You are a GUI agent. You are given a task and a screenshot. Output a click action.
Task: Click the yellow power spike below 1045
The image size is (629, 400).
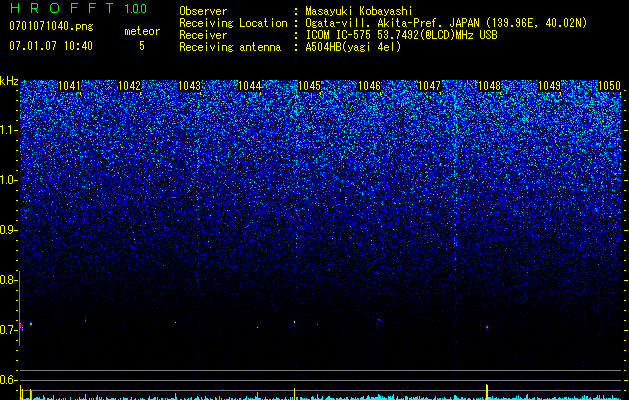pos(294,394)
